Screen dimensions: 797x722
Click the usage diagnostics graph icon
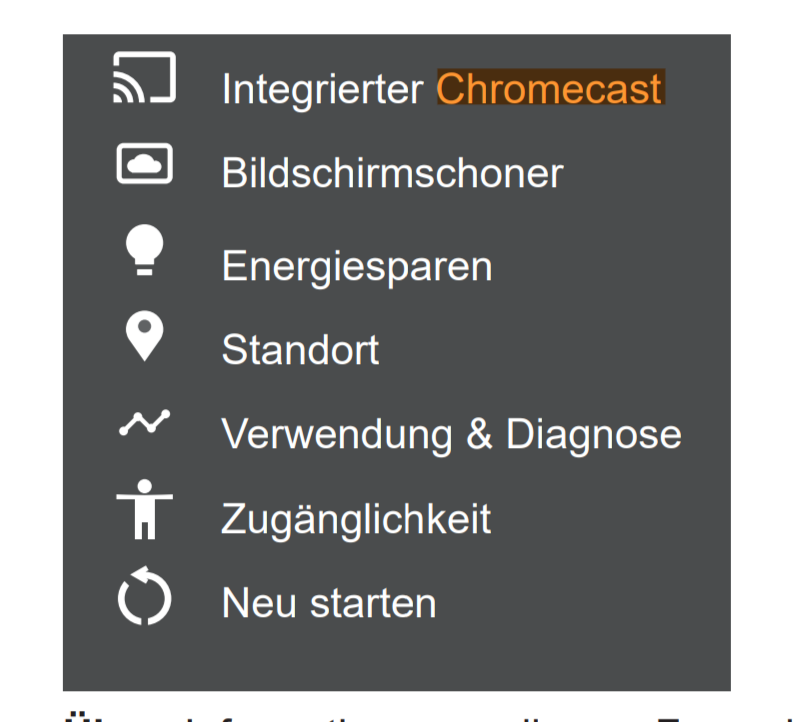(144, 423)
